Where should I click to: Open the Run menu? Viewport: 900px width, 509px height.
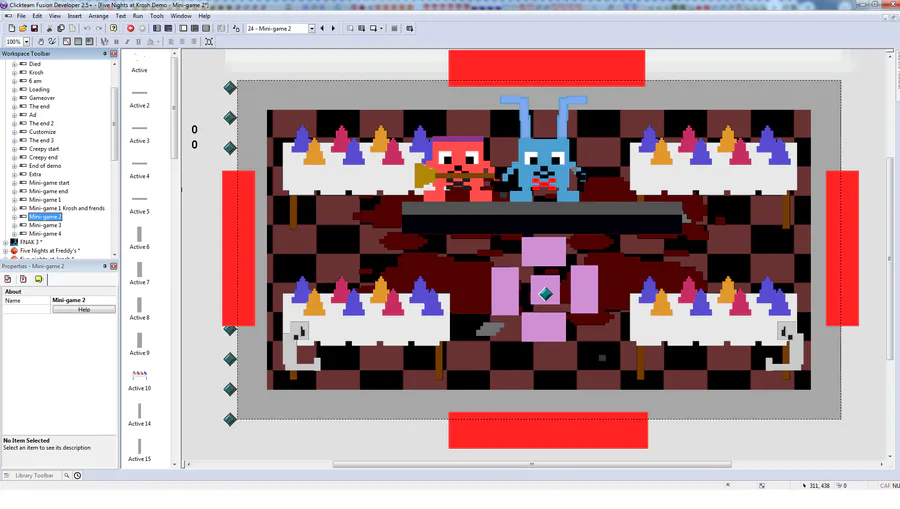[x=138, y=16]
